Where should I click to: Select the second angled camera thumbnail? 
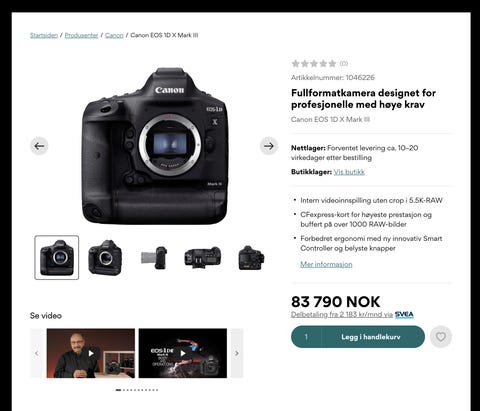105,257
